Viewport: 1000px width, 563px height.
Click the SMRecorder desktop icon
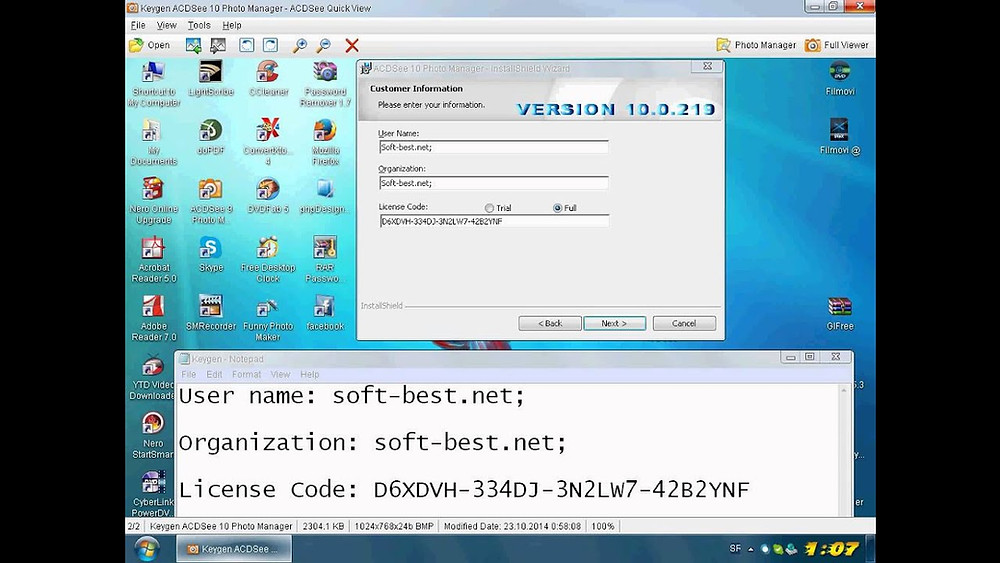(x=210, y=313)
